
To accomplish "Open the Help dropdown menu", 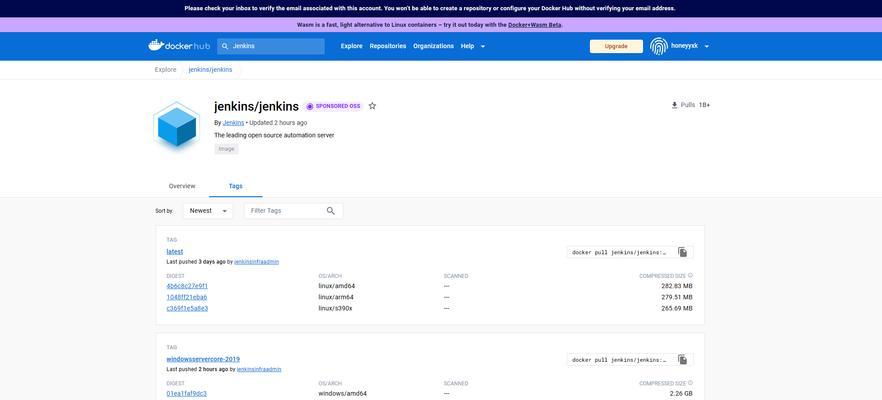I will coord(472,46).
